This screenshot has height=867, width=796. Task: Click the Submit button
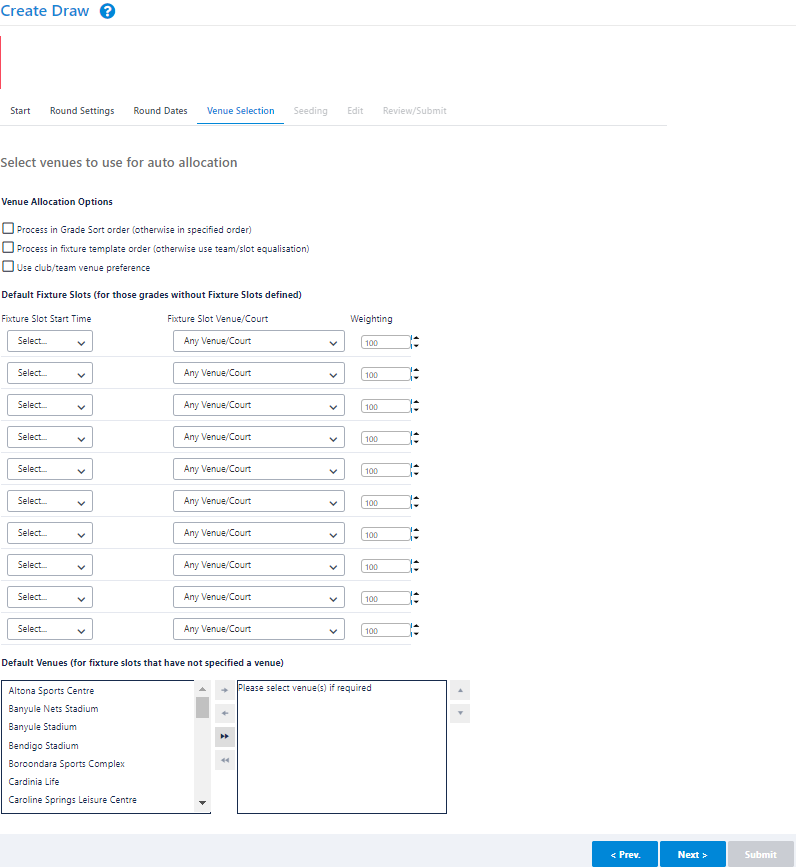coord(761,854)
